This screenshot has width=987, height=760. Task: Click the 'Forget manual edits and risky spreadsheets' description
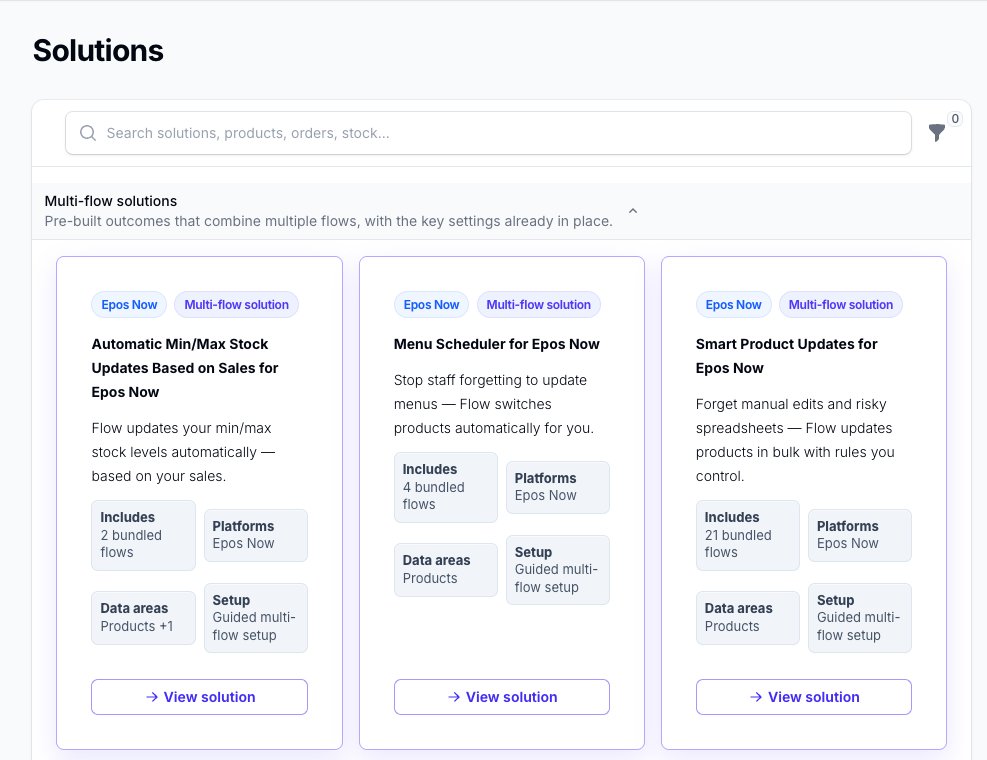pos(795,440)
